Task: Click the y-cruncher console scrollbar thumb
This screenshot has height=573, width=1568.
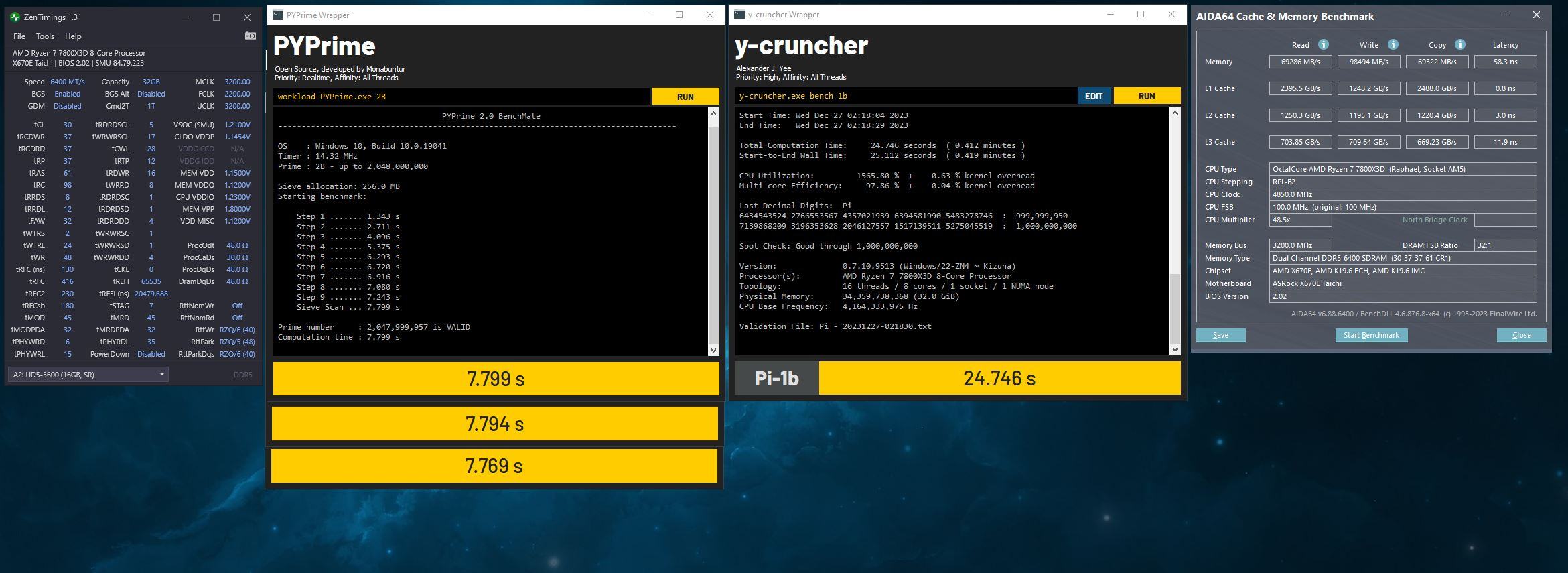Action: [x=1175, y=308]
